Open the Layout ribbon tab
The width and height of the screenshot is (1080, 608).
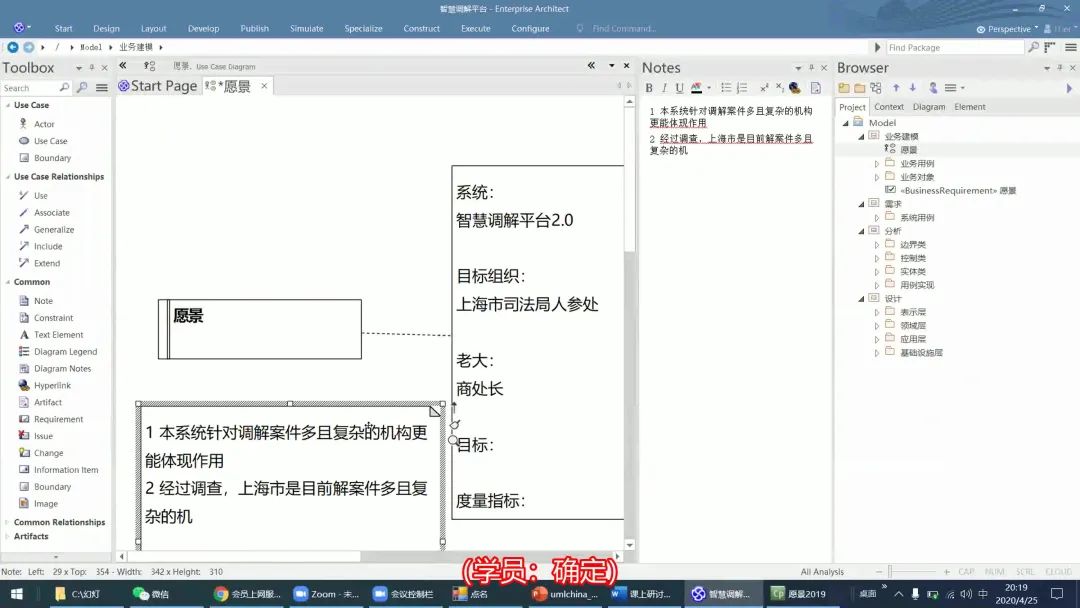point(153,28)
